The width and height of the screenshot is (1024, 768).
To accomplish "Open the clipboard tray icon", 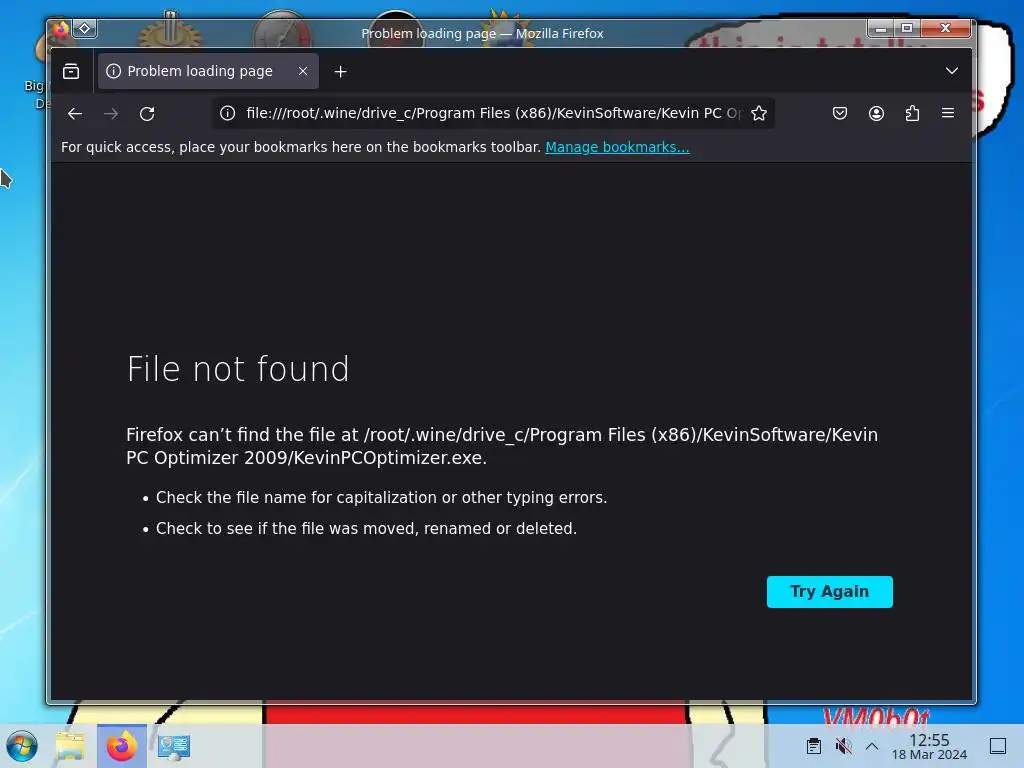I will pyautogui.click(x=813, y=746).
